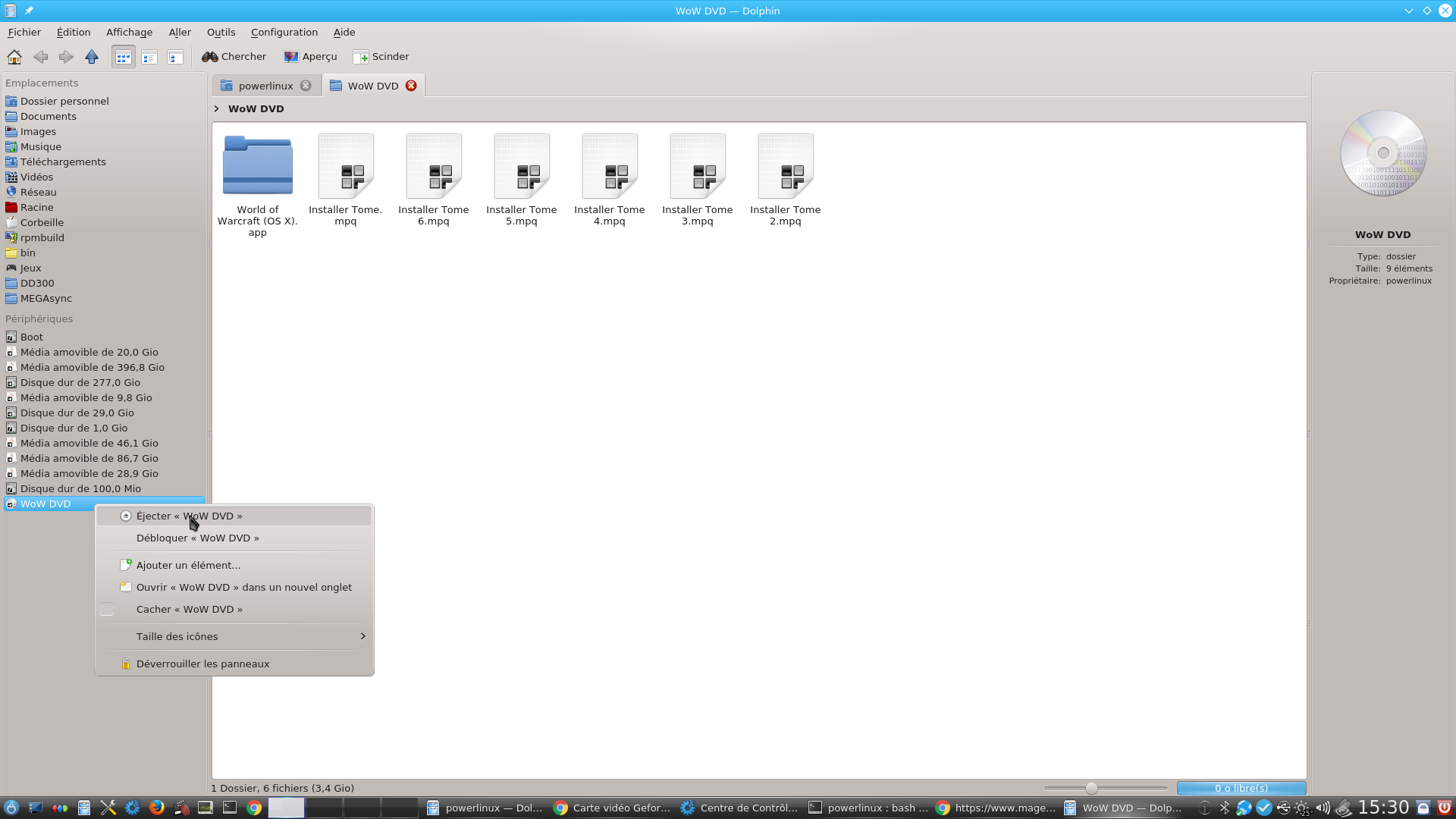Open the rpmbuild place
This screenshot has width=1456, height=819.
tap(104, 237)
